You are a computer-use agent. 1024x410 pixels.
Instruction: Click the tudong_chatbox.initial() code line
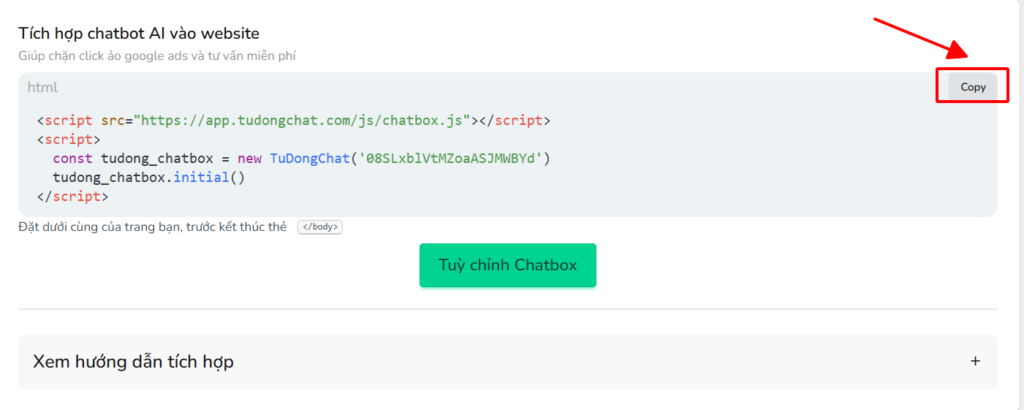(x=149, y=178)
